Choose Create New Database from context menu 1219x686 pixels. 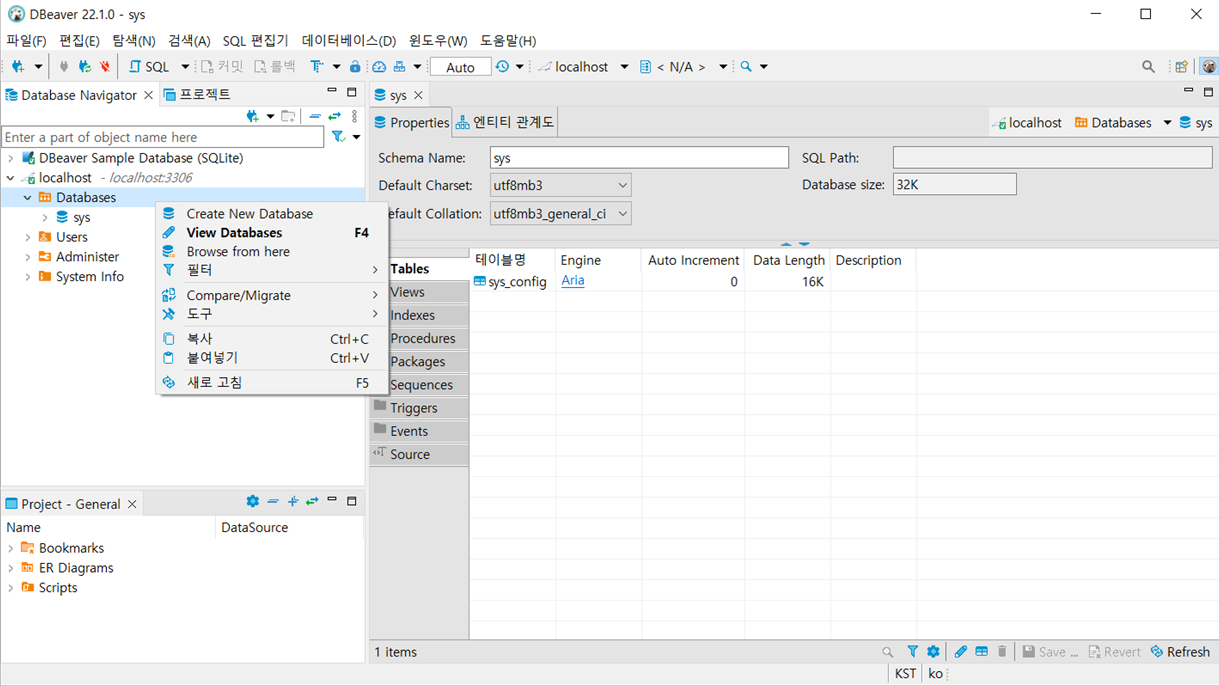point(271,214)
